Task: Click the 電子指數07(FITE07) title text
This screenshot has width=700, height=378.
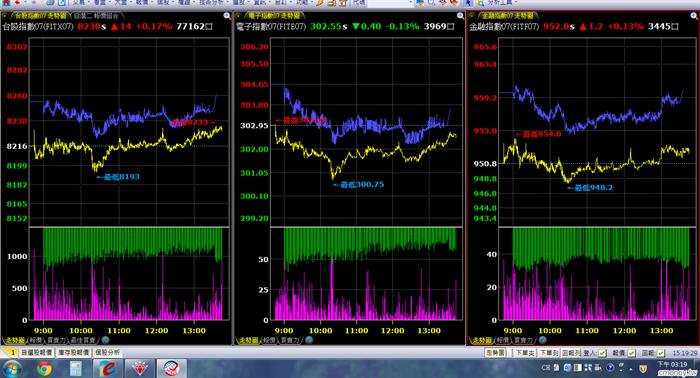Action: (271, 26)
